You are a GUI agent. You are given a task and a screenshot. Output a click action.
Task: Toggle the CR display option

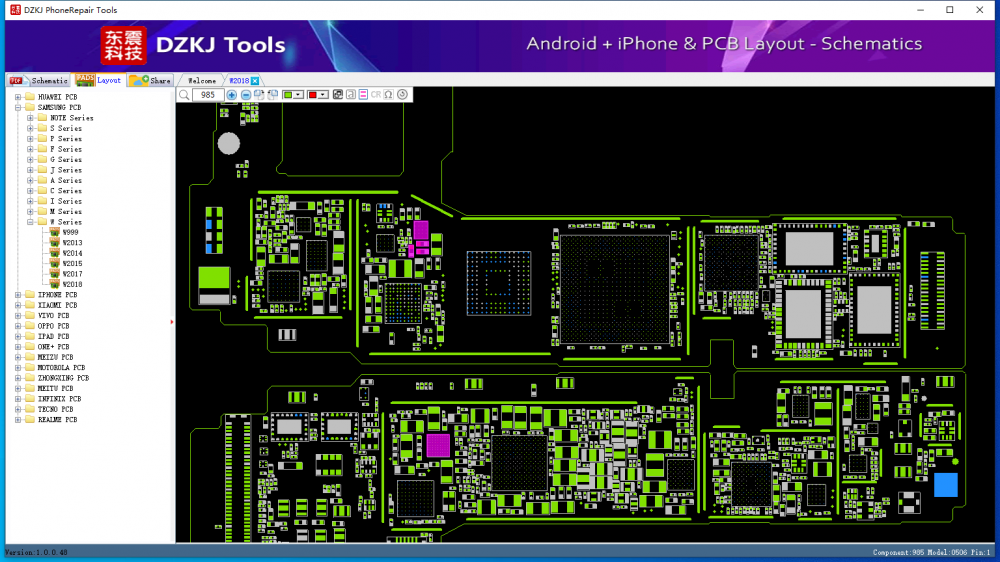[376, 95]
